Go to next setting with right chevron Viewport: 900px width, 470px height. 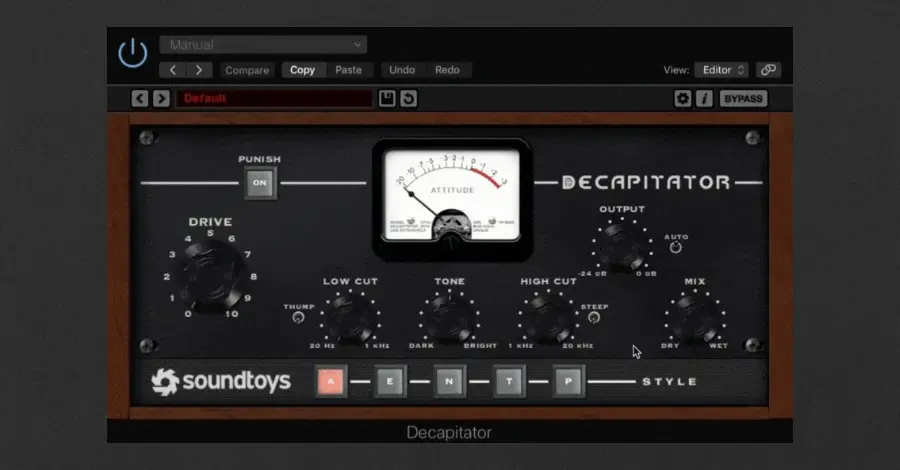pos(199,70)
